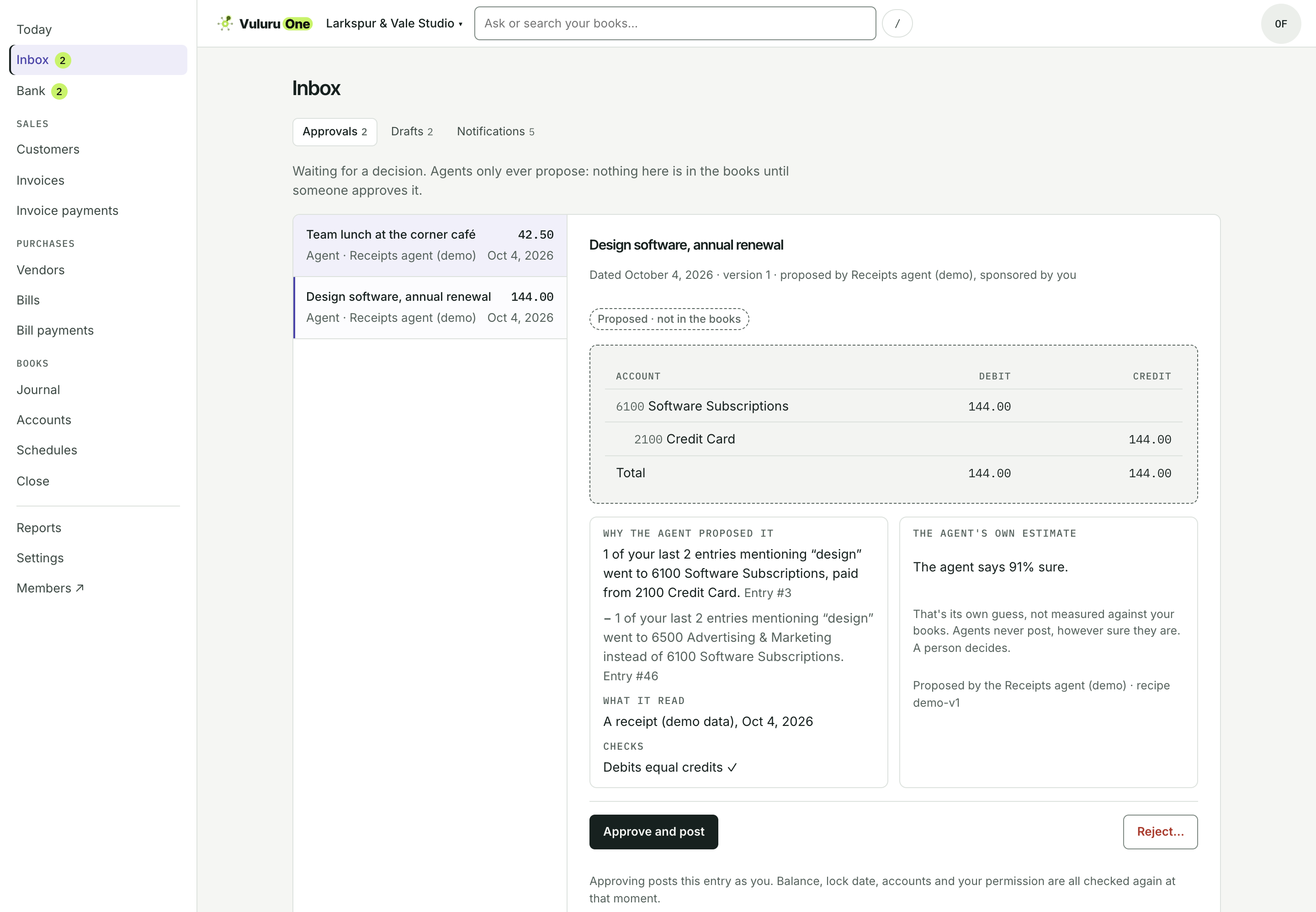Open the Larkspur & Vale Studio switcher
The width and height of the screenshot is (1316, 912).
pyautogui.click(x=394, y=23)
